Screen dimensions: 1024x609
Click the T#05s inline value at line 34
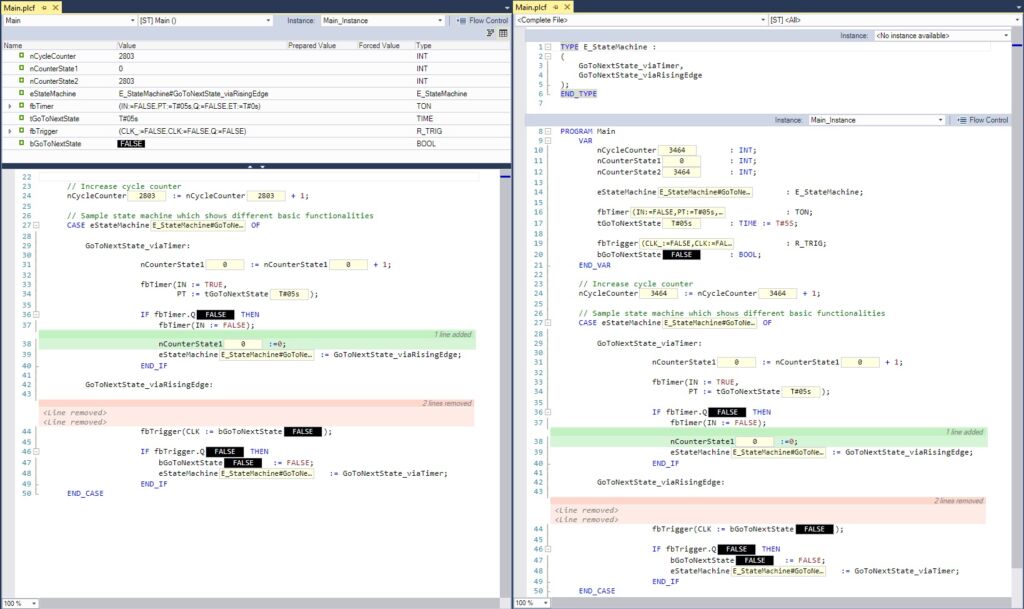click(x=288, y=294)
